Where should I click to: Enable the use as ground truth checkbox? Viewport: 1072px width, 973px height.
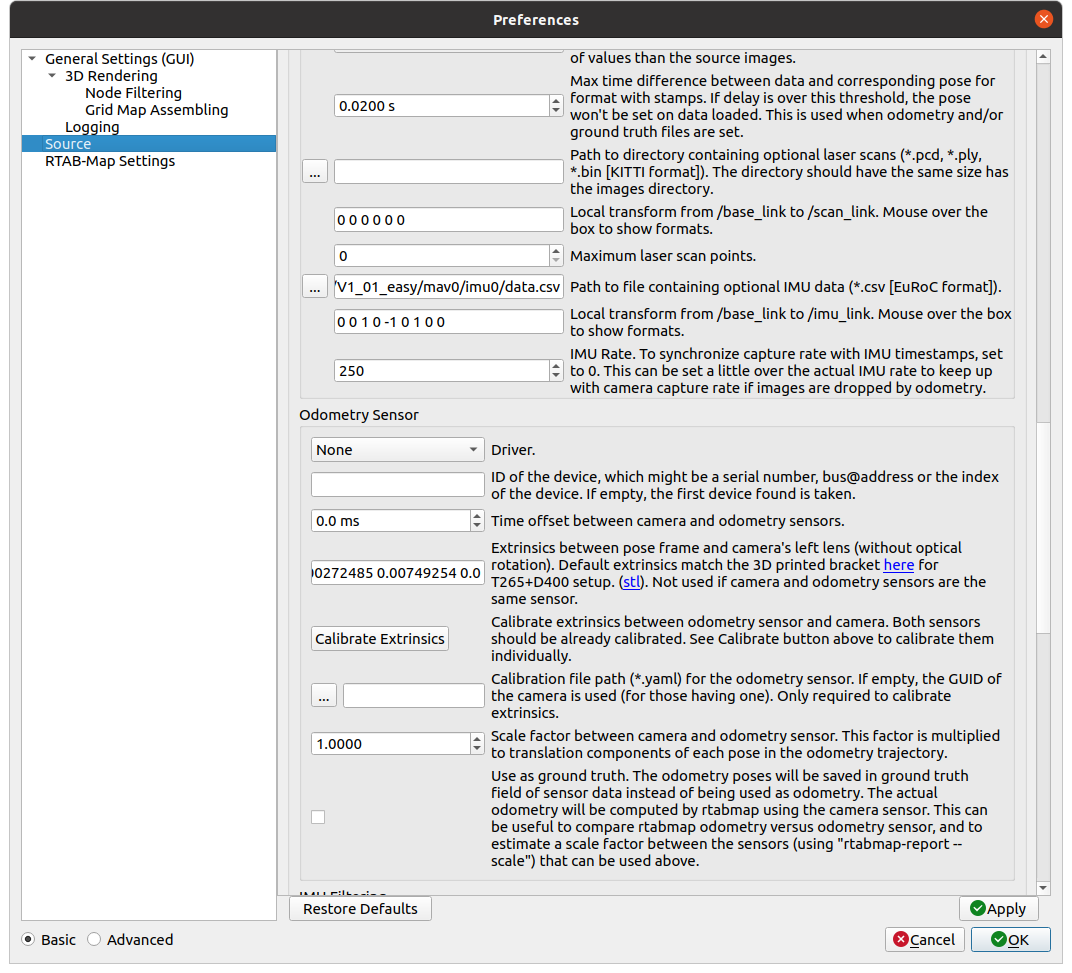point(318,817)
